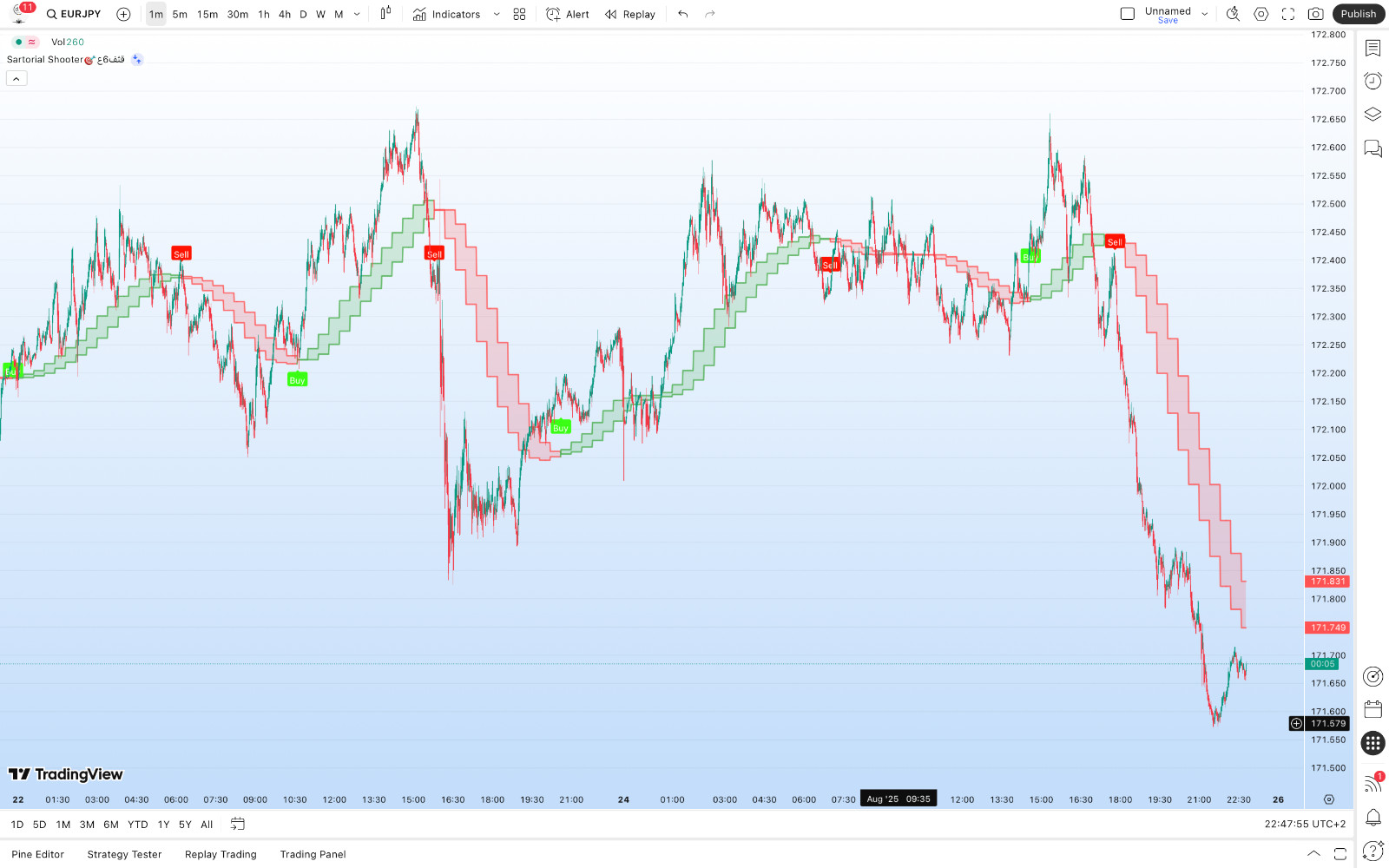
Task: Collapse the indicator legend chevron
Action: 16,78
